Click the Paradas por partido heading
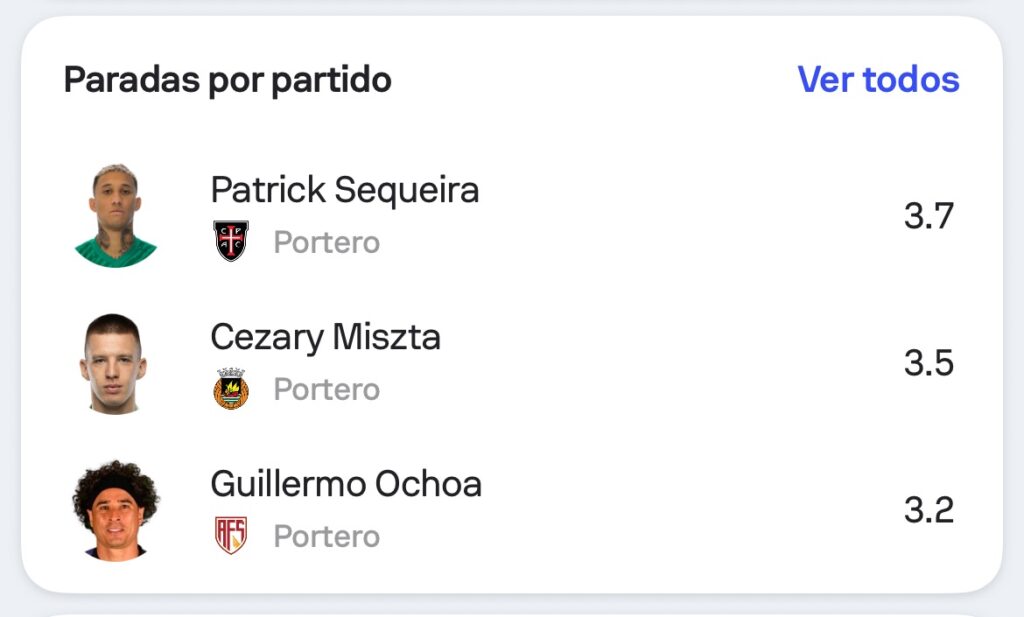This screenshot has height=617, width=1024. coord(227,80)
